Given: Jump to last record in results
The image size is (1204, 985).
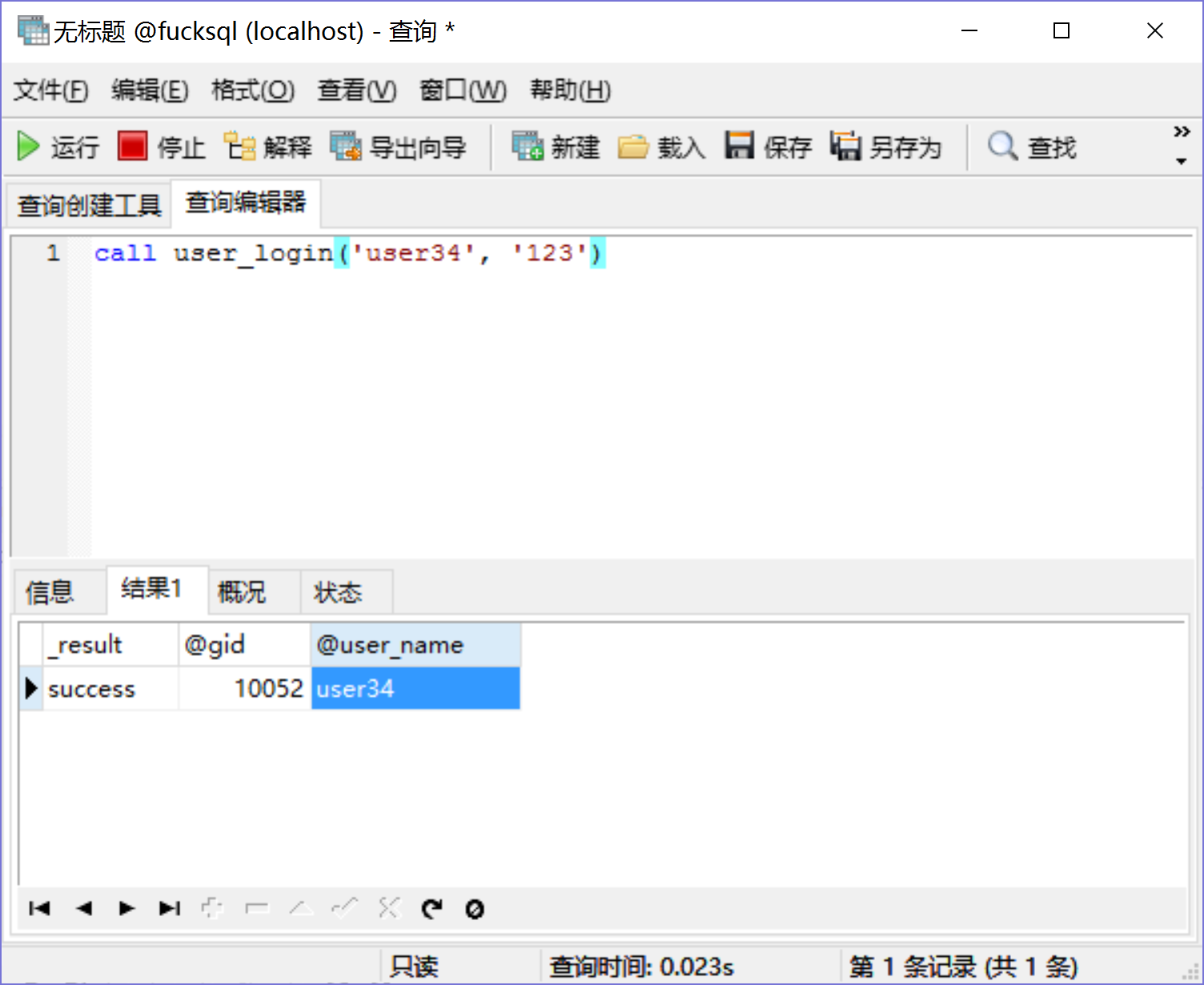Looking at the screenshot, I should 170,908.
